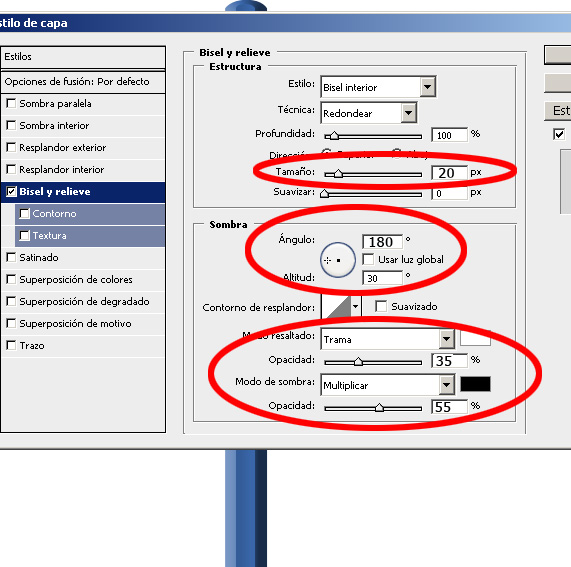This screenshot has height=567, width=571.
Task: Click shadow Opacidad field showing 55
Action: point(449,406)
